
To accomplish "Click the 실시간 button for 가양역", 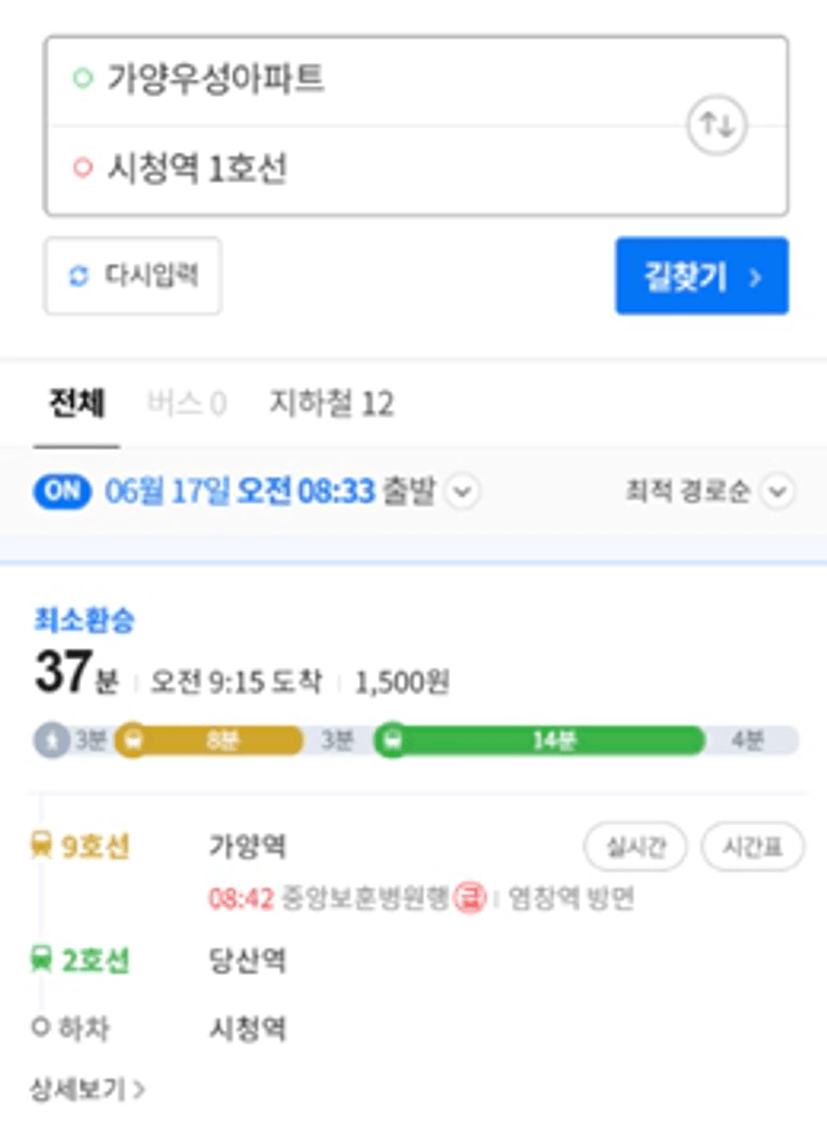I will click(x=636, y=846).
